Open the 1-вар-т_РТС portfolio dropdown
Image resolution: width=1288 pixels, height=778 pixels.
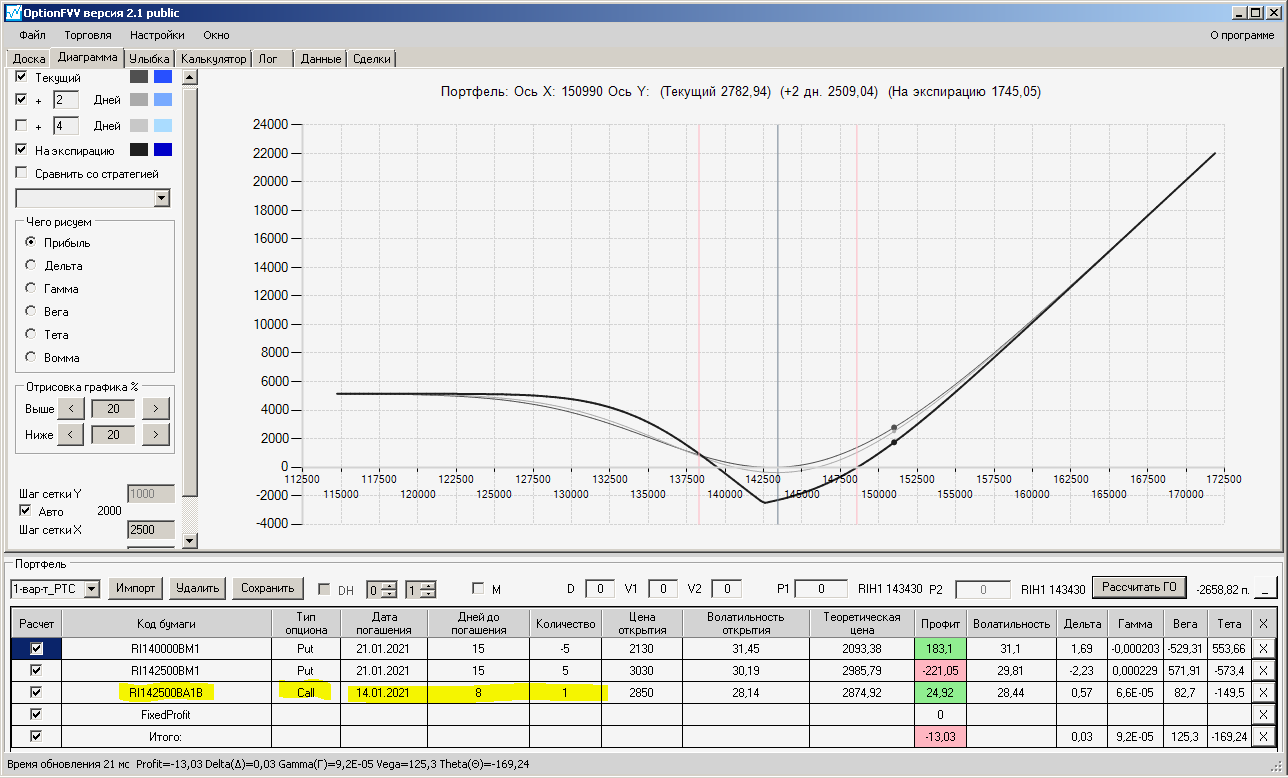click(x=92, y=589)
